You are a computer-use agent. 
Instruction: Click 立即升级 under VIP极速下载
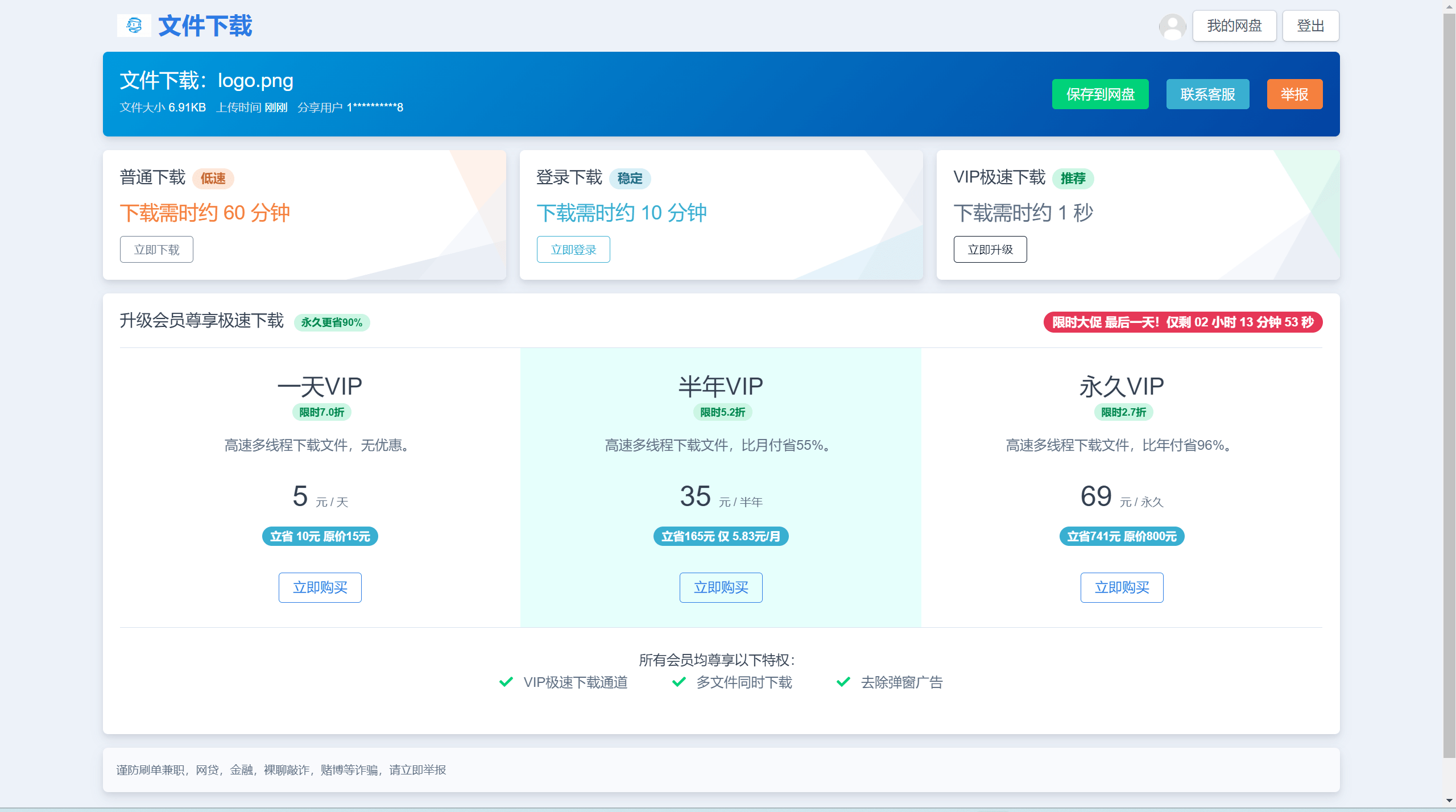point(990,249)
